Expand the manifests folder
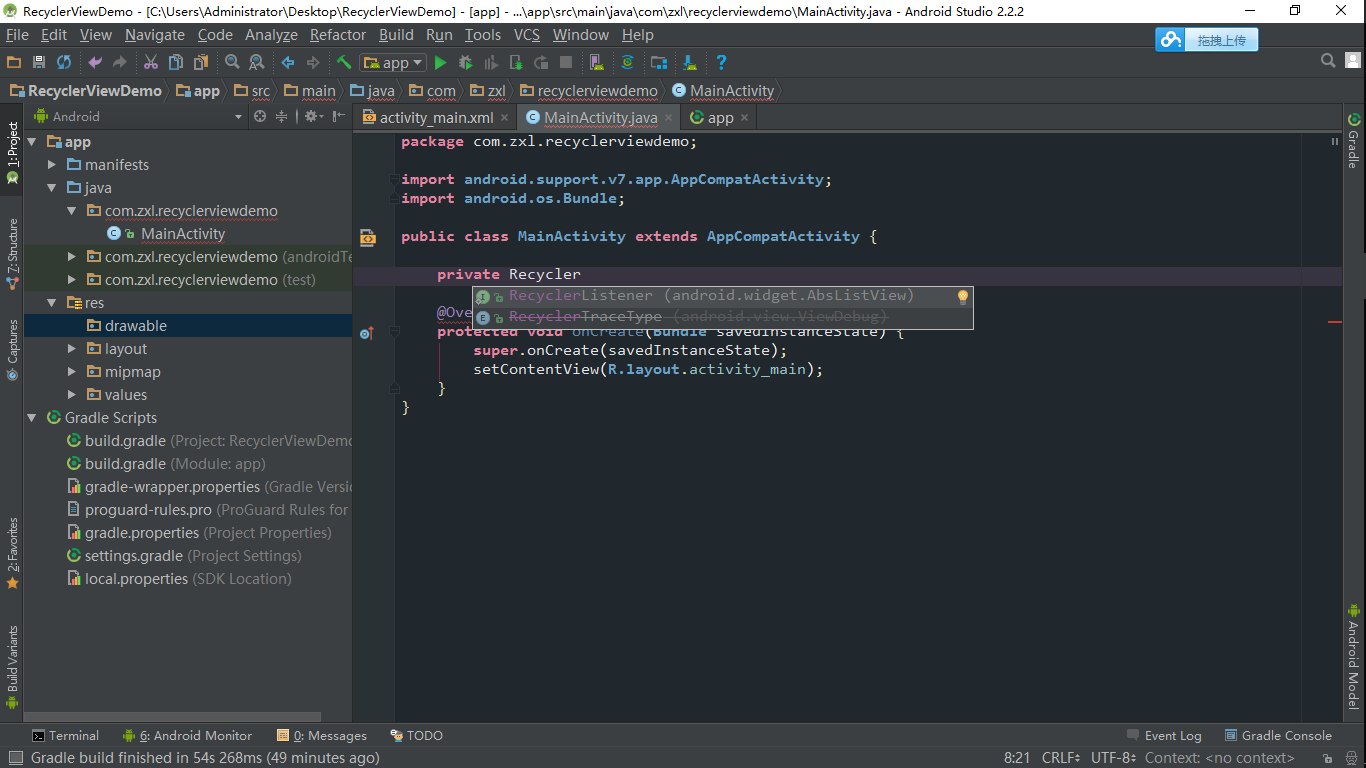 (52, 165)
